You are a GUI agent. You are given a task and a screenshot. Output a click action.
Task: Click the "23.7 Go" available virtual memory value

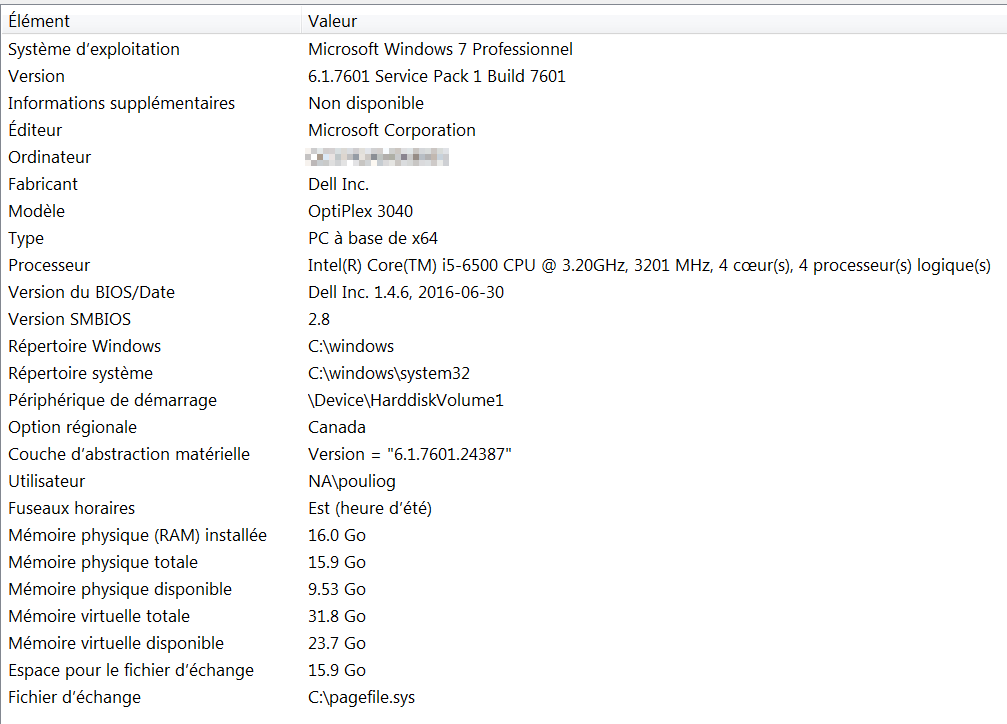tap(337, 643)
